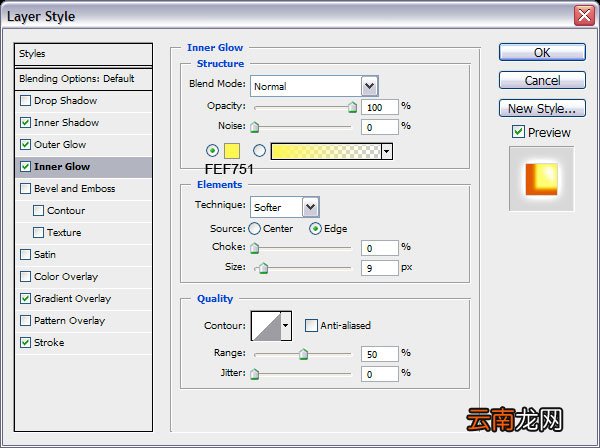The image size is (600, 448).
Task: Select the Bevel and Emboss row
Action: point(83,189)
